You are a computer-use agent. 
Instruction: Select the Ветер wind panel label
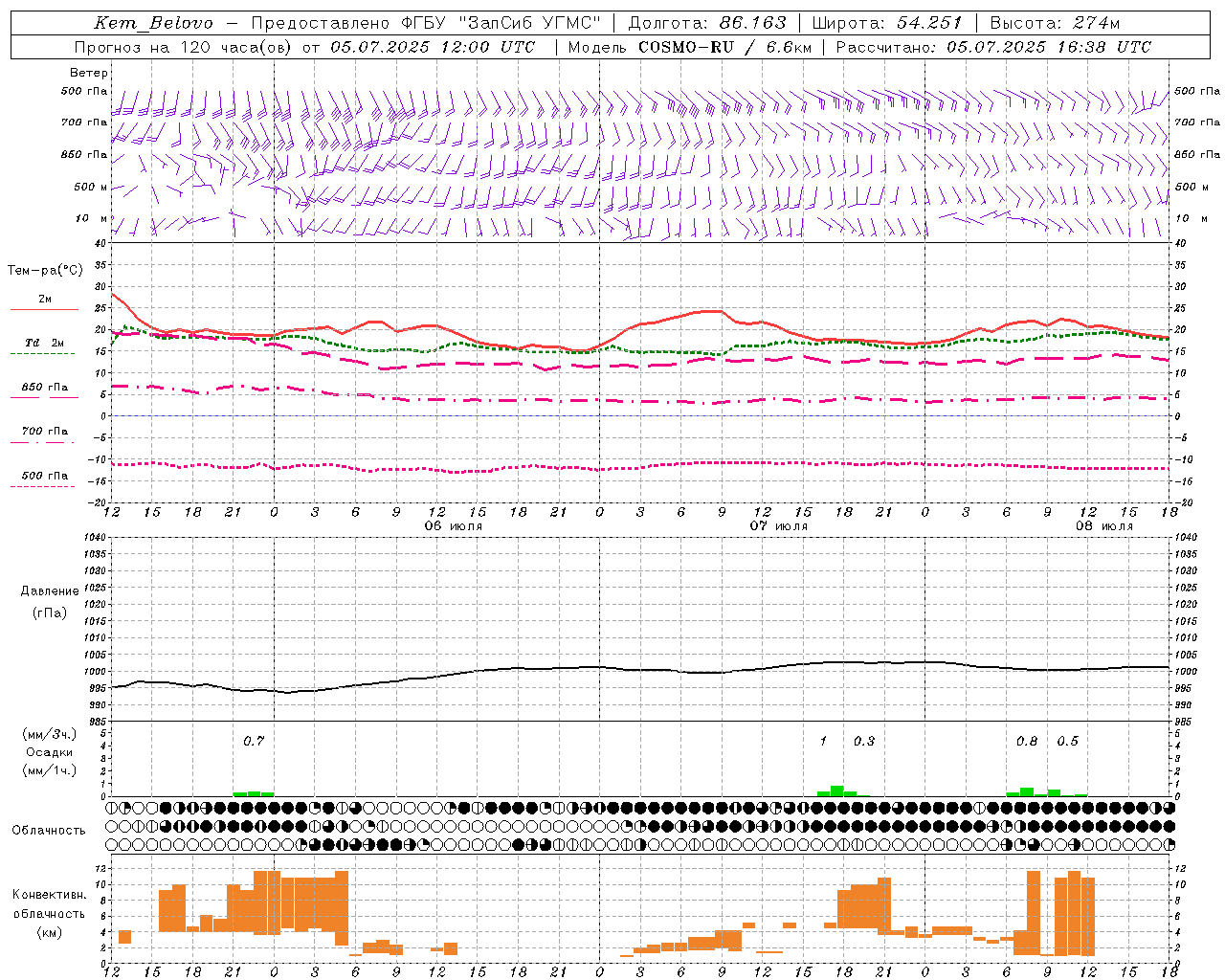pos(89,73)
